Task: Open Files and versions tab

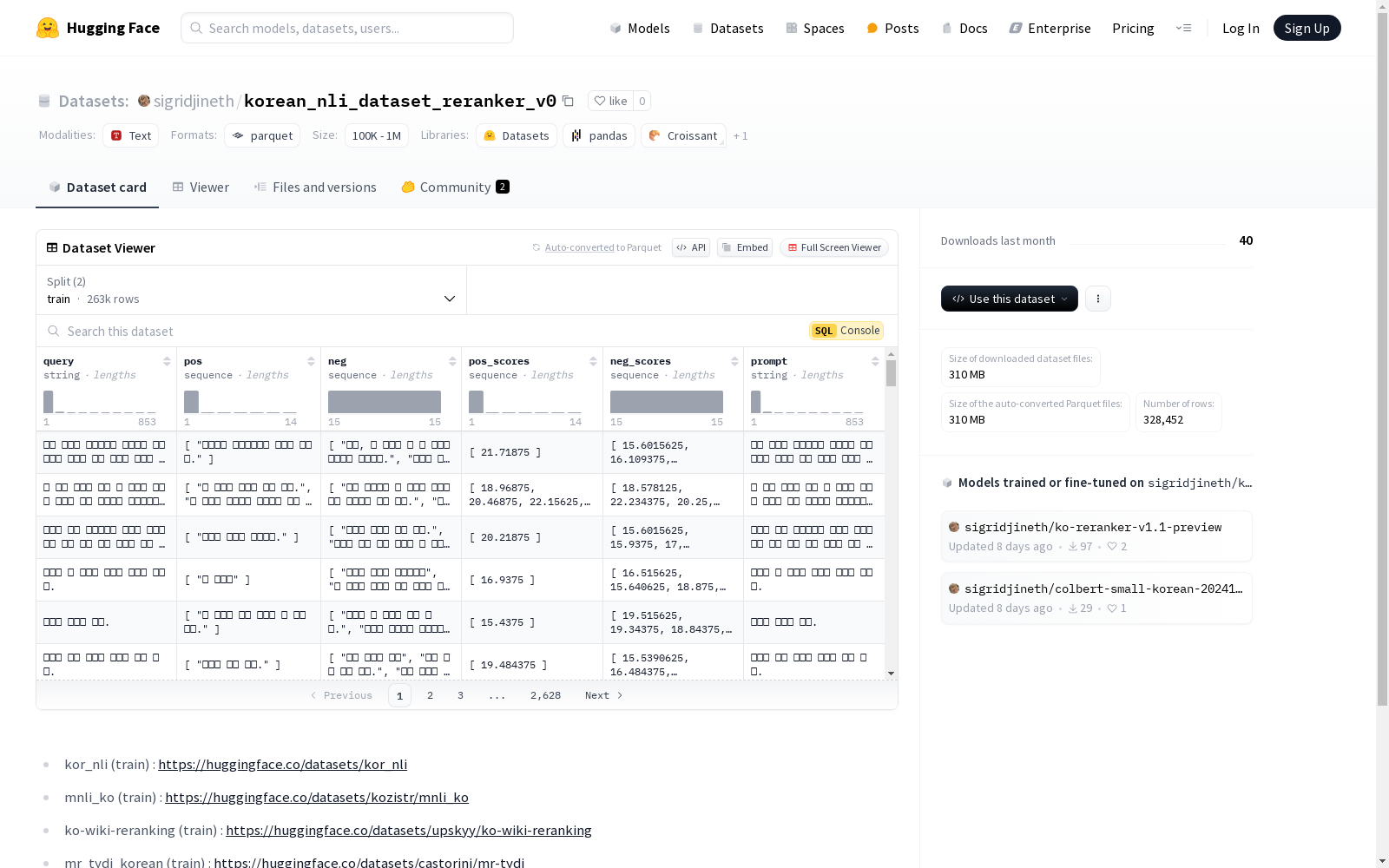Action: [315, 187]
